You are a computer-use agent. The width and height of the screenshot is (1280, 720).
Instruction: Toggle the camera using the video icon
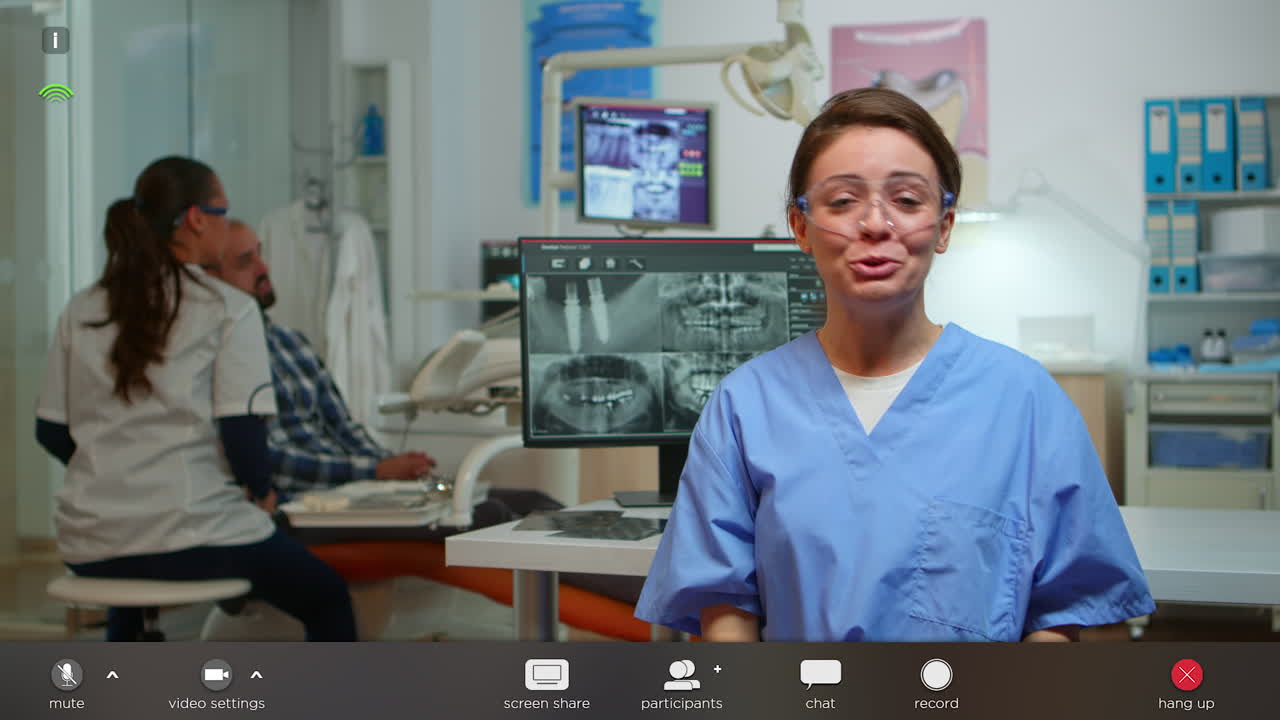tap(216, 675)
